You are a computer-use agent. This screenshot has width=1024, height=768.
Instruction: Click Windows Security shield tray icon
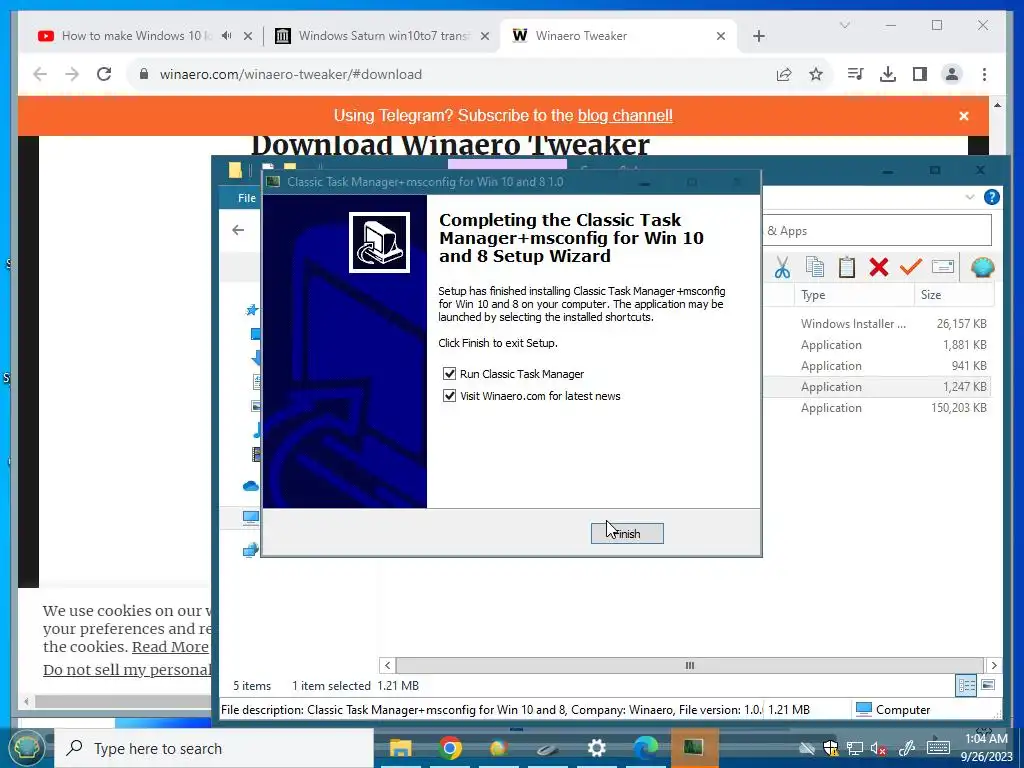point(831,748)
